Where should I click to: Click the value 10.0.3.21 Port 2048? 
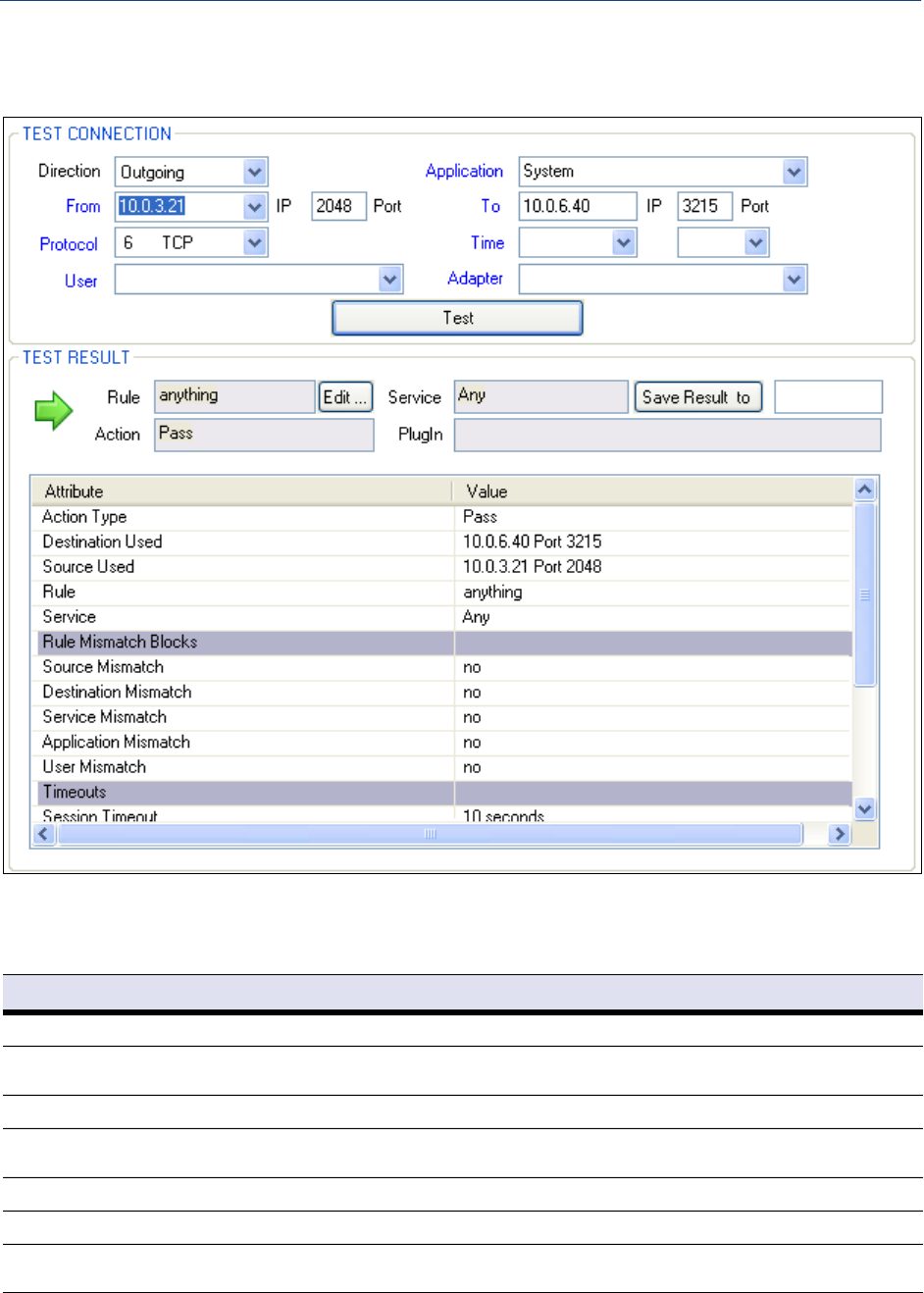tap(533, 567)
